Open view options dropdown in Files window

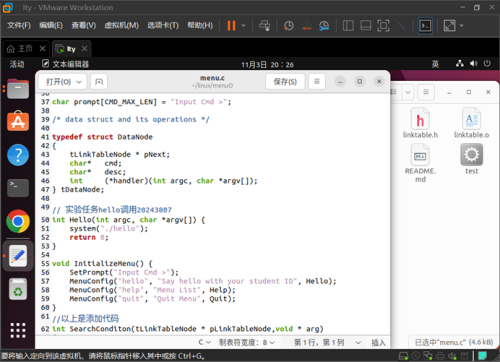coord(408,92)
